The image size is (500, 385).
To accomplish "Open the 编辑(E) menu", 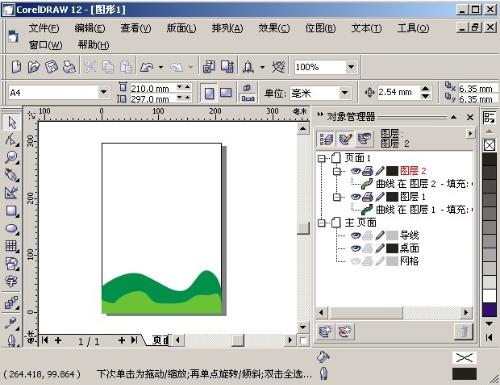I will [90, 28].
